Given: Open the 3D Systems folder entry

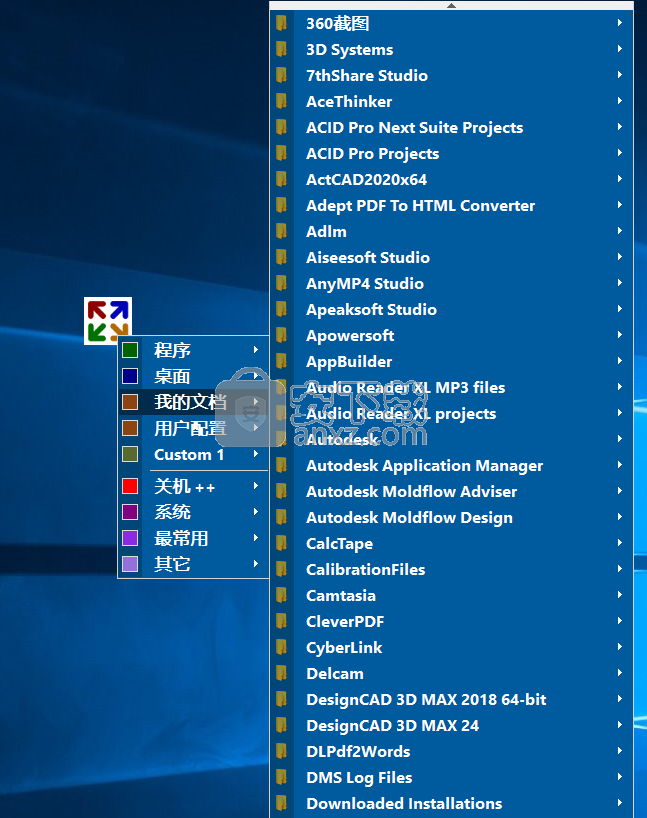Looking at the screenshot, I should [451, 49].
